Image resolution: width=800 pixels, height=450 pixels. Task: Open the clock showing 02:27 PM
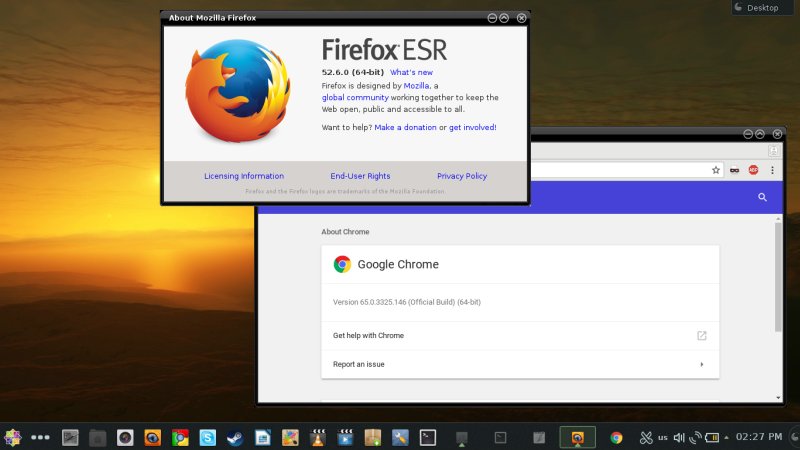tap(759, 437)
